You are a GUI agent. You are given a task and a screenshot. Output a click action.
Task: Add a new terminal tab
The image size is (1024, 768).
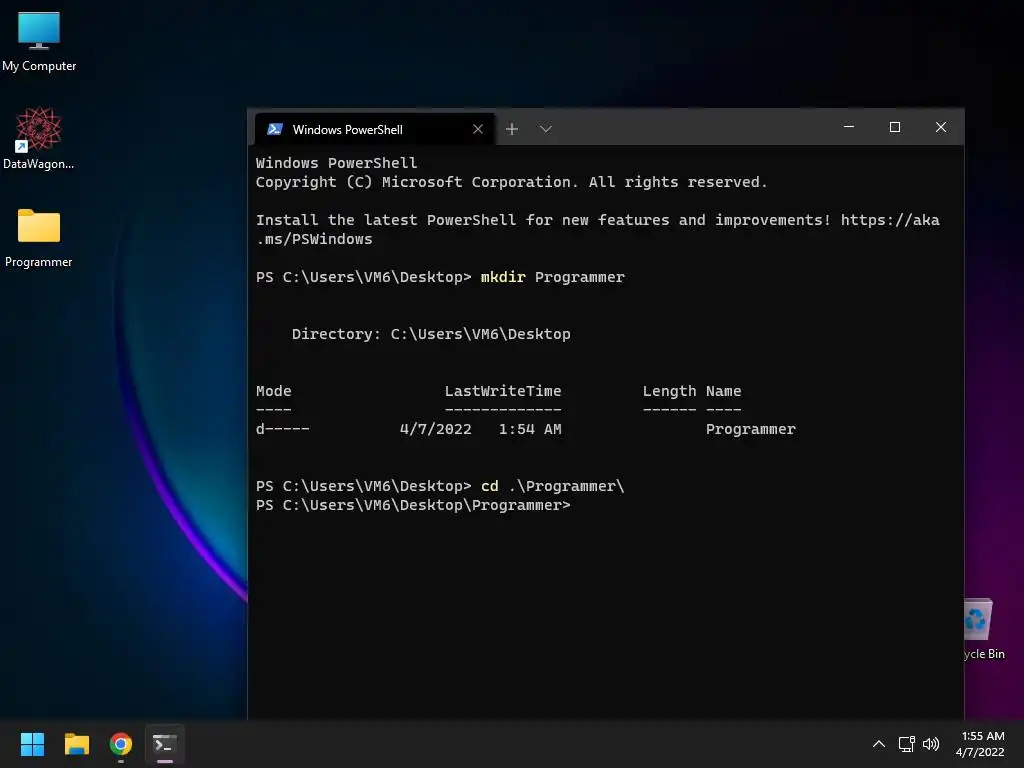(512, 129)
